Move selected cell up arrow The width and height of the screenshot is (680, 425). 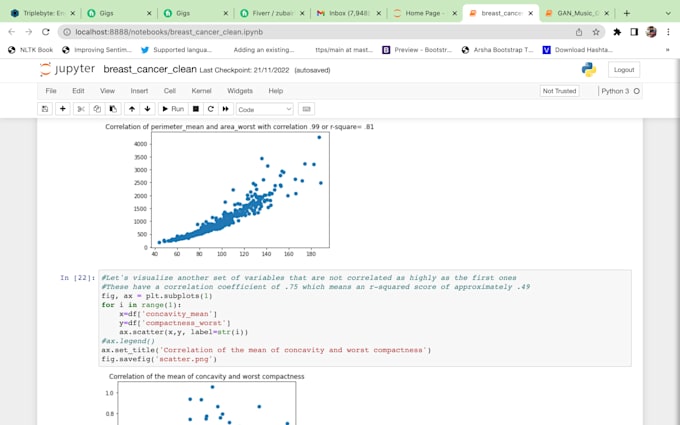(x=132, y=109)
